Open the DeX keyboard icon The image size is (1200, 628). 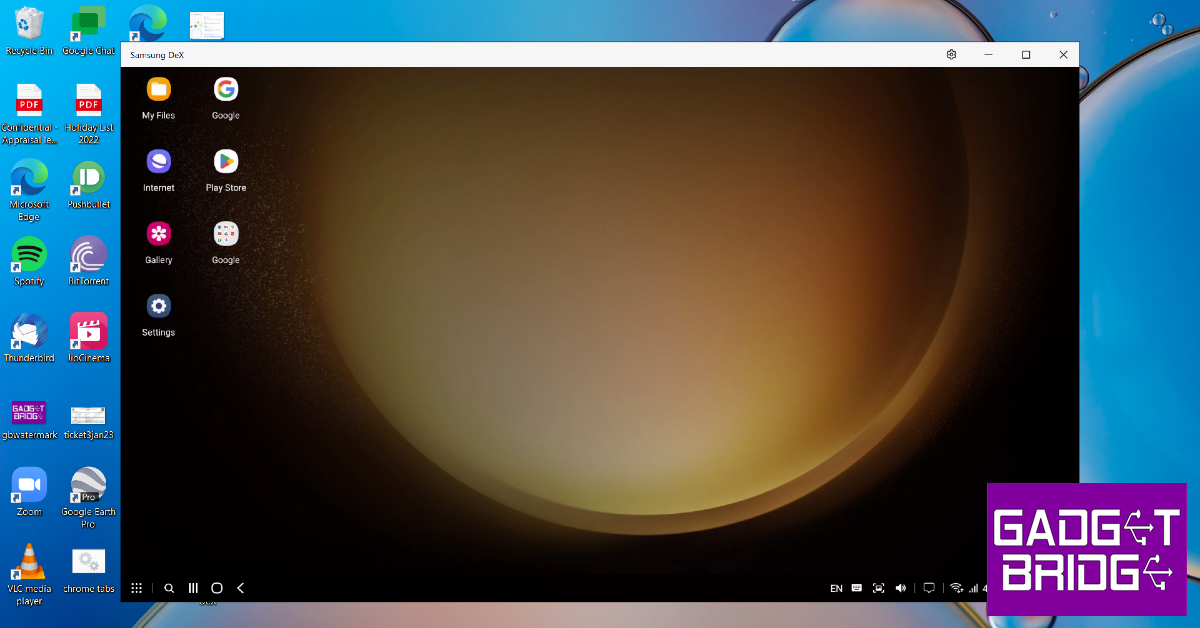click(x=857, y=588)
